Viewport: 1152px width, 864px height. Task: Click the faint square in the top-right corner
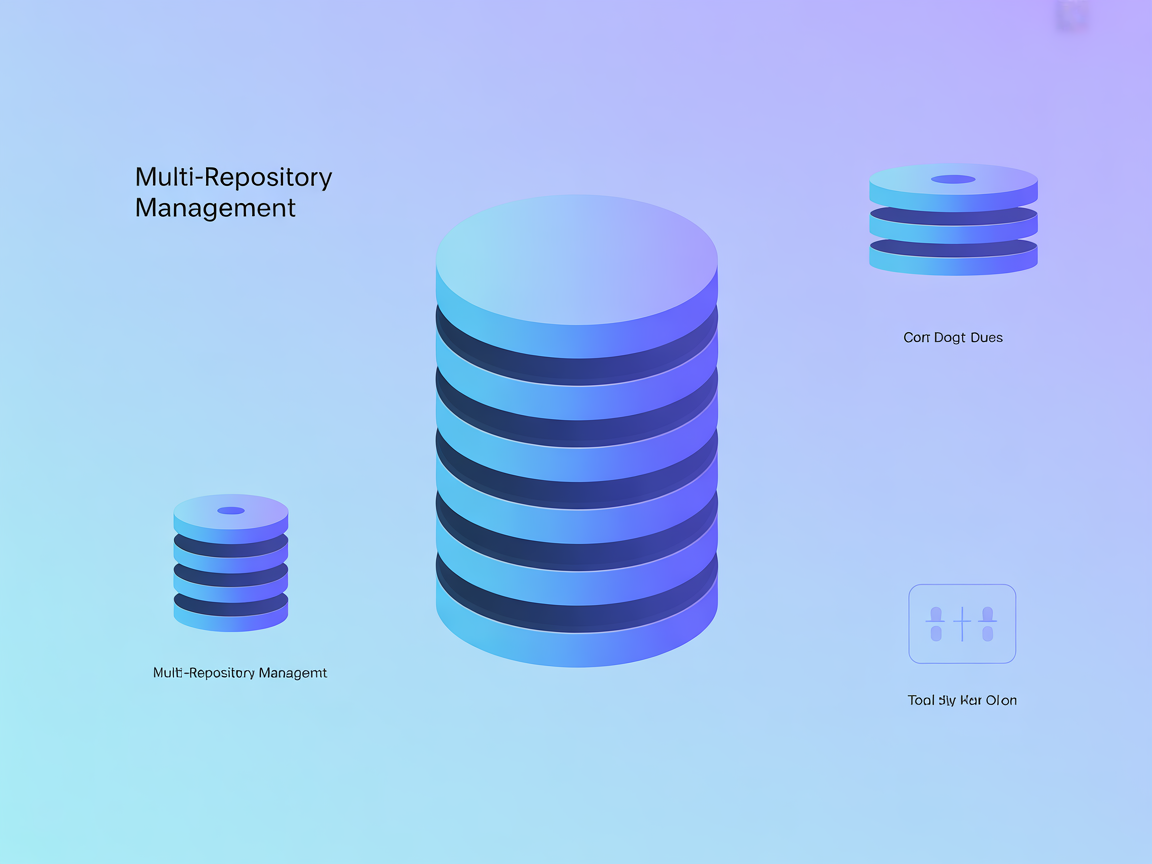1072,16
